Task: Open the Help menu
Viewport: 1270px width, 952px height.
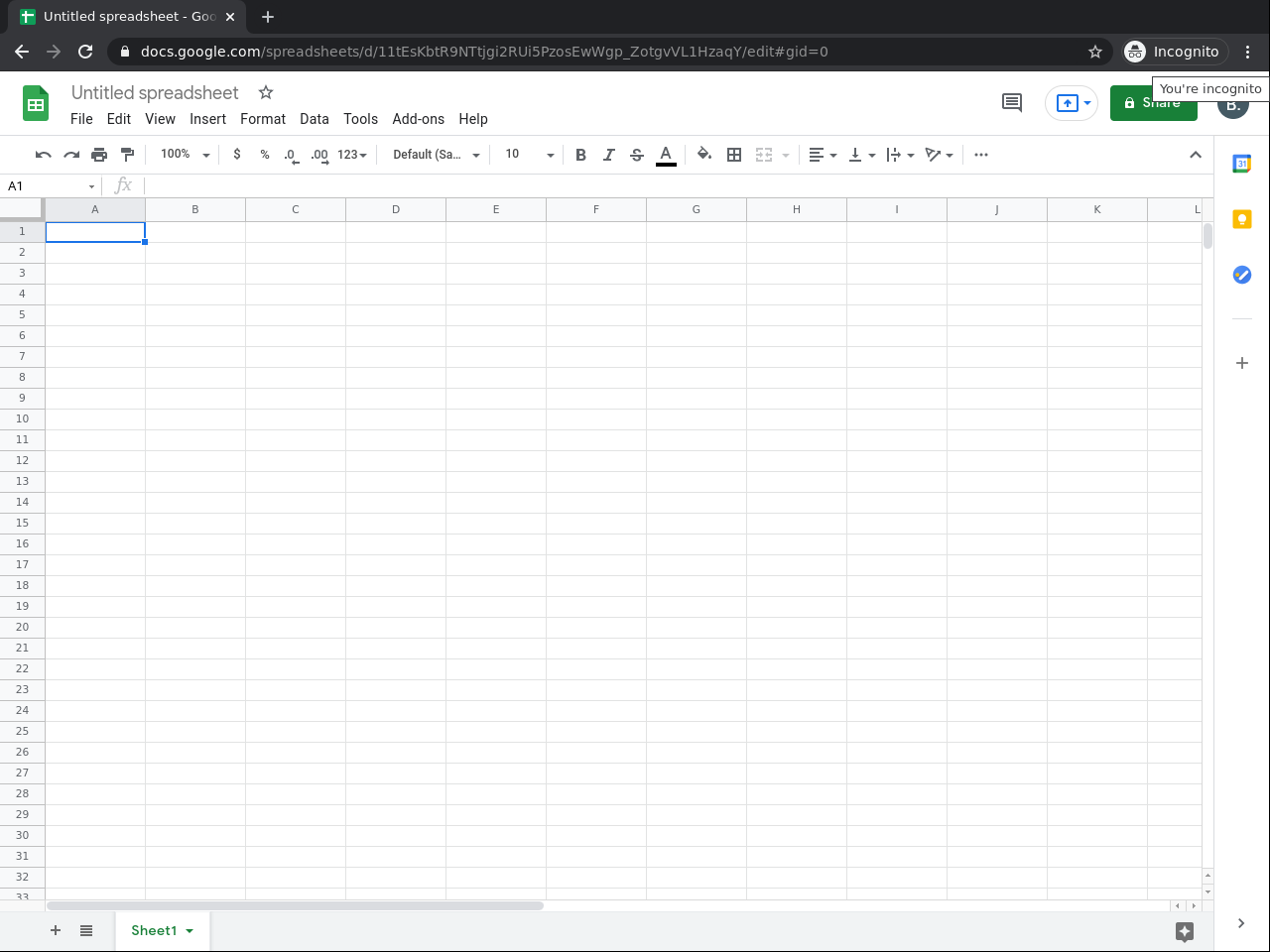Action: pos(473,119)
